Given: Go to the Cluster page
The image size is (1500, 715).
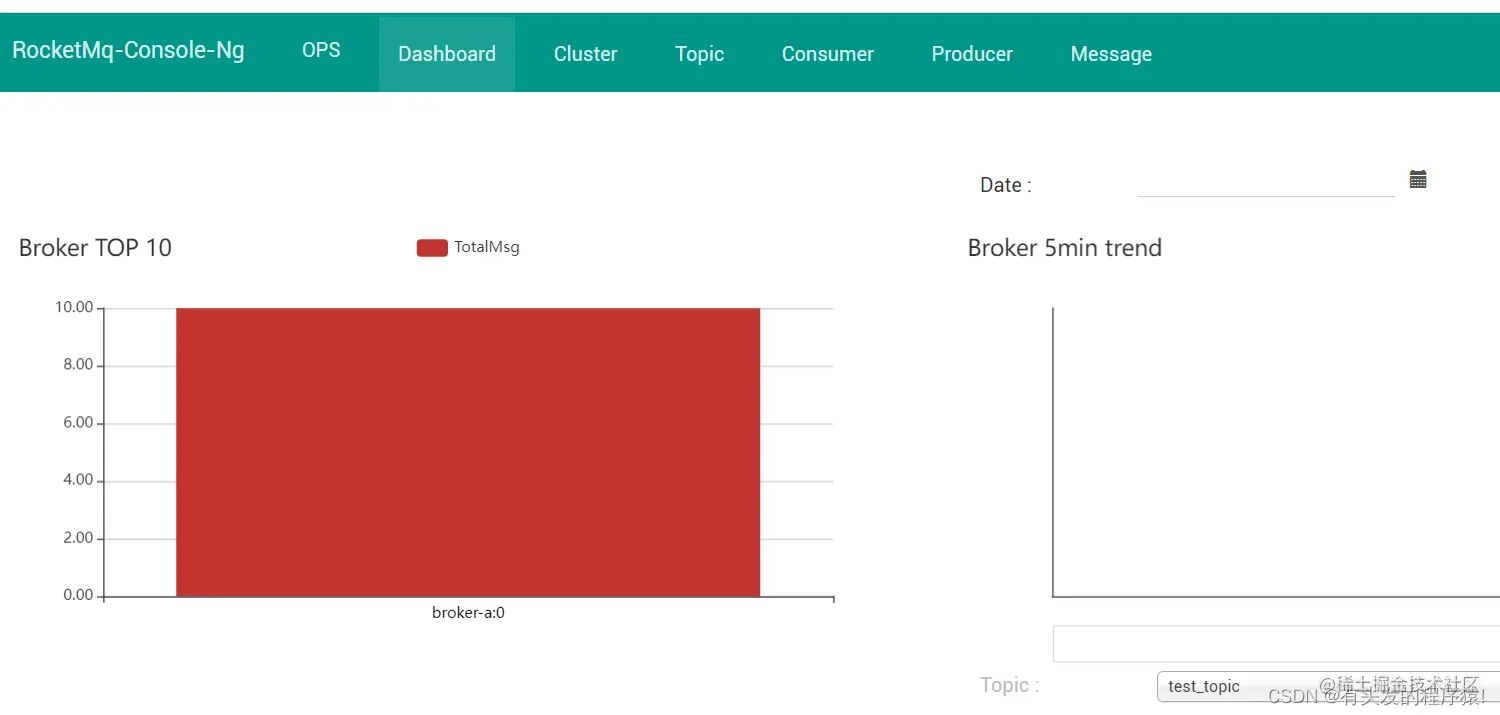Looking at the screenshot, I should click(585, 54).
